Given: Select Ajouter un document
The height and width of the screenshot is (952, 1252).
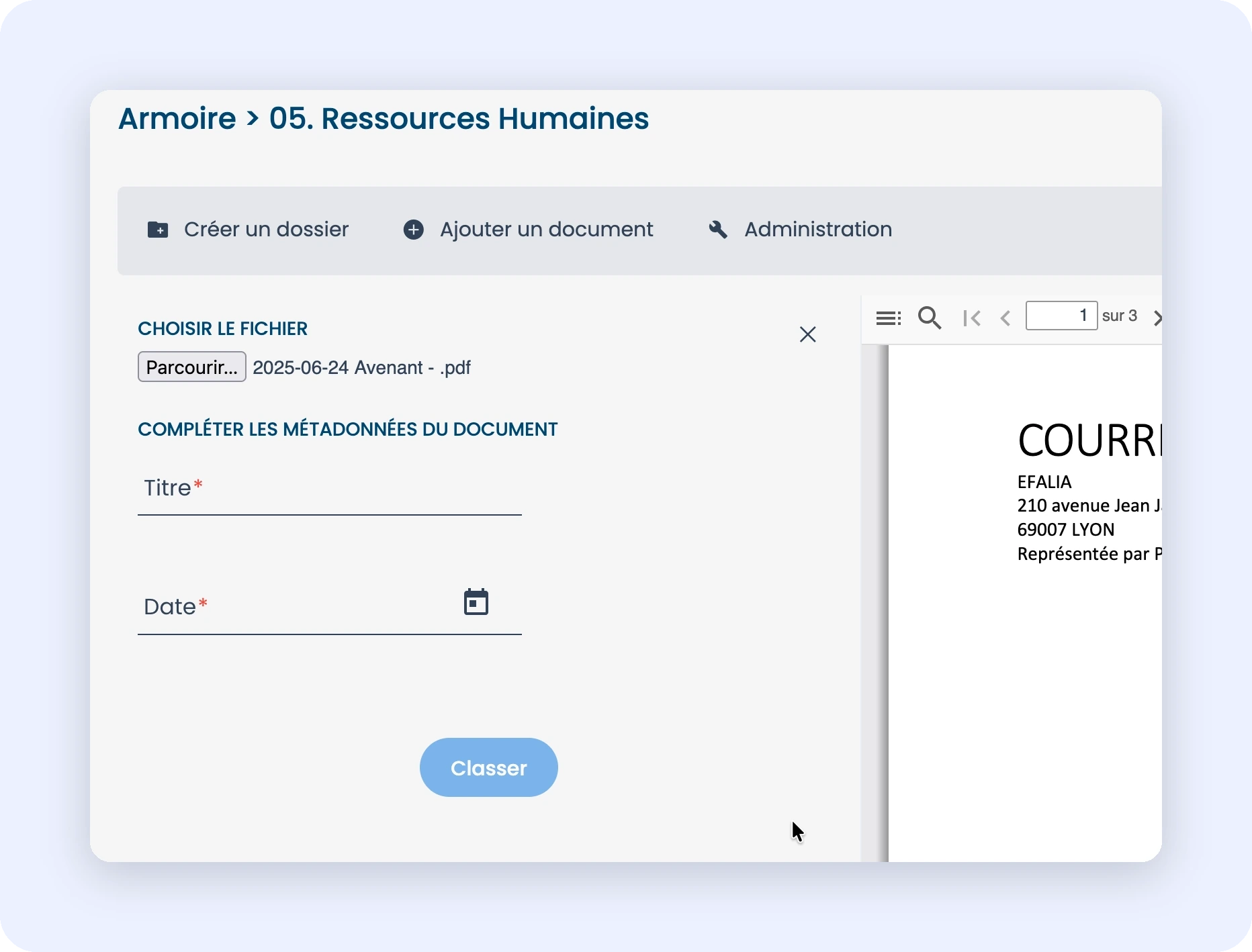Looking at the screenshot, I should tap(528, 230).
